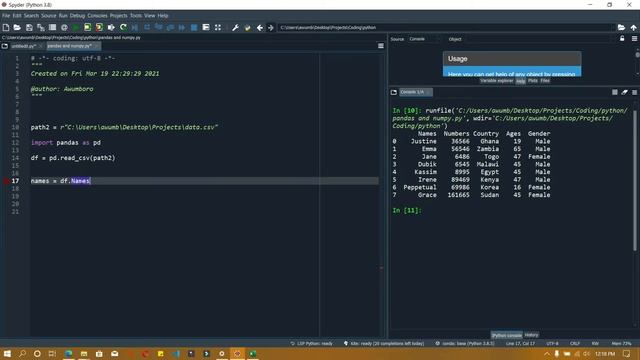Image resolution: width=640 pixels, height=360 pixels.
Task: Show hidden system tray icons
Action: [547, 353]
